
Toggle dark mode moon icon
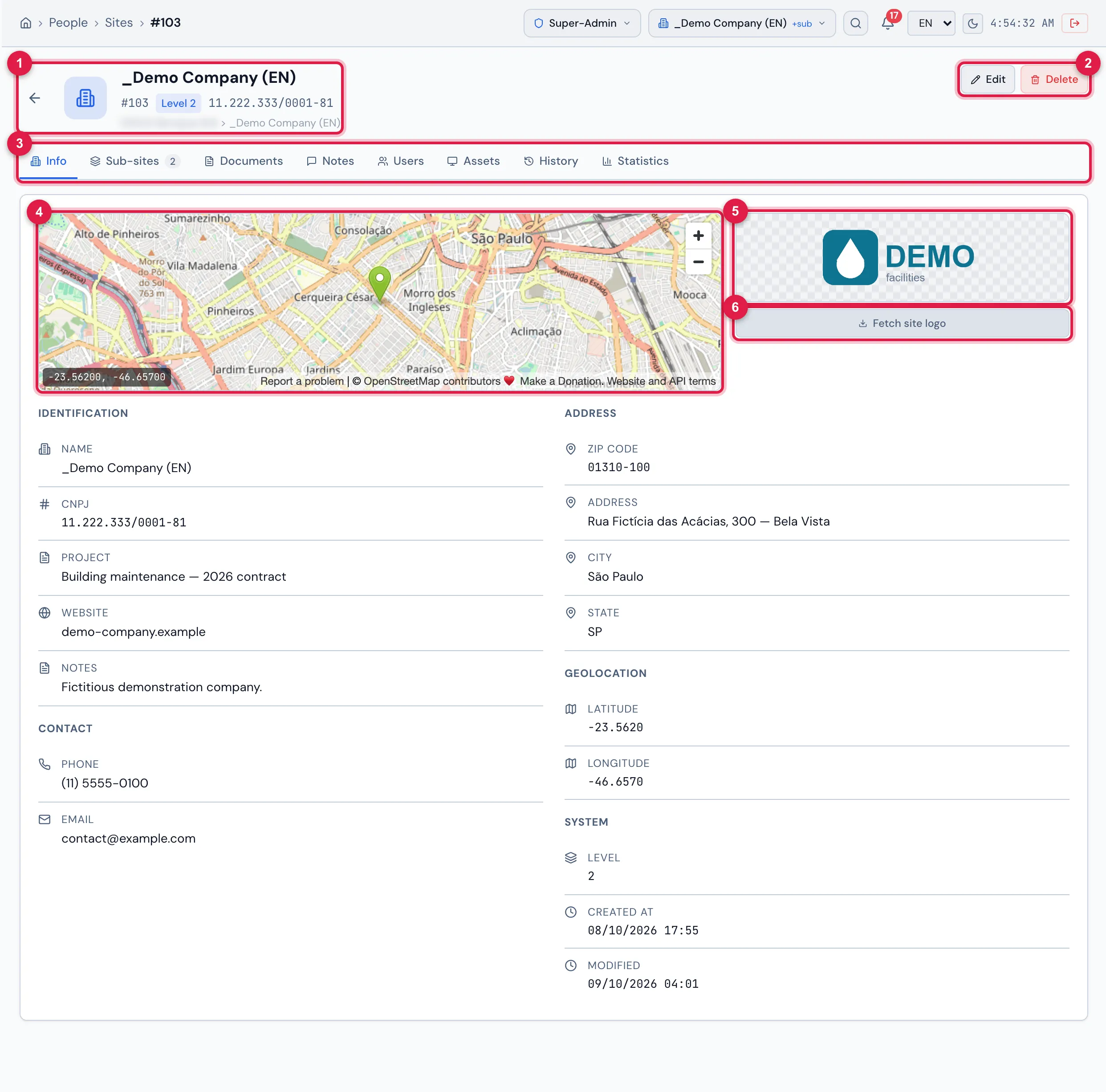click(x=972, y=24)
